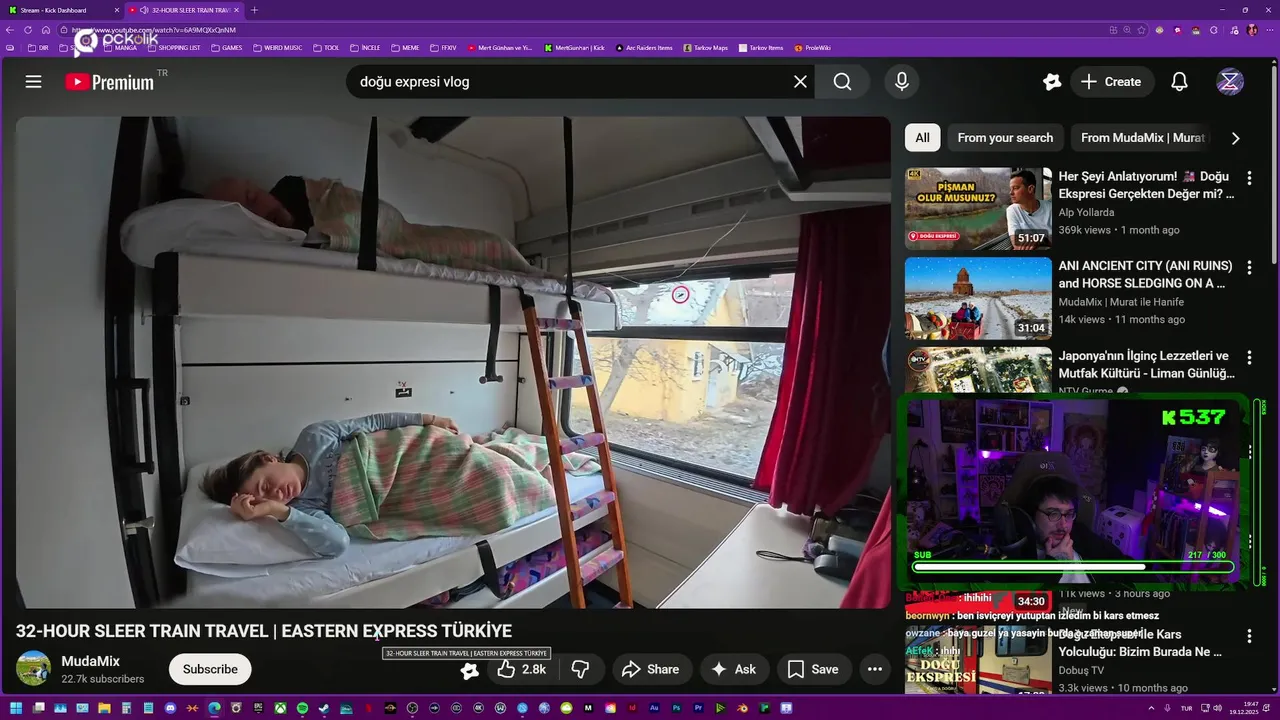The height and width of the screenshot is (720, 1280).
Task: Click the YouTube Premium logo
Action: point(110,82)
